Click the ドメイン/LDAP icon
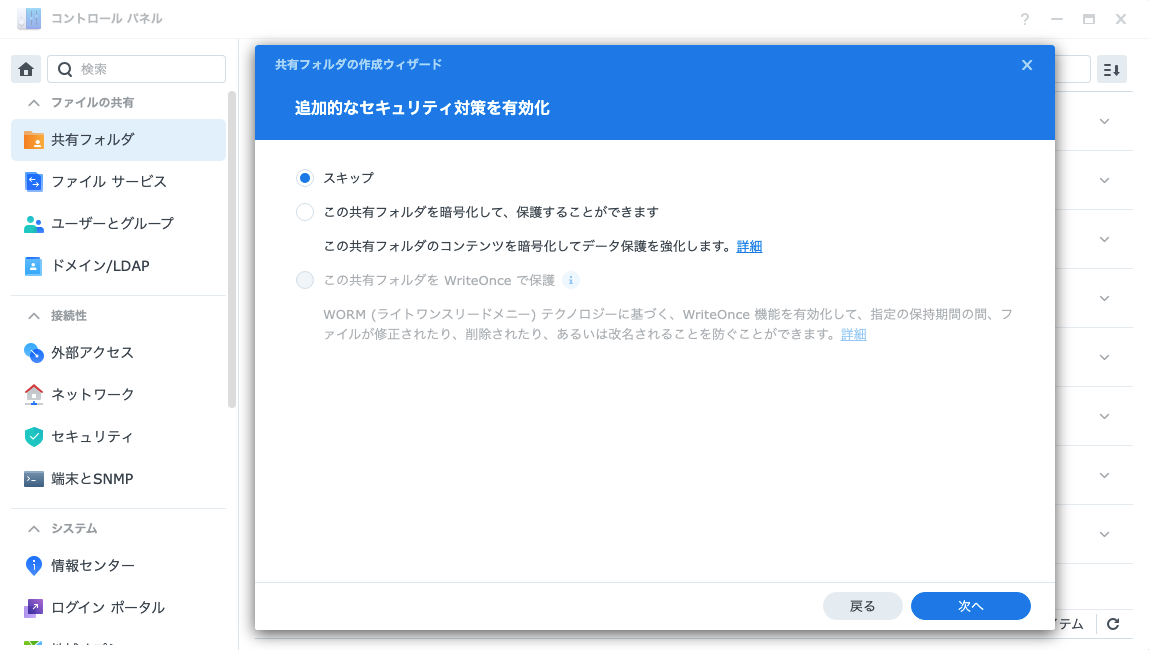The width and height of the screenshot is (1149, 650). [x=33, y=266]
